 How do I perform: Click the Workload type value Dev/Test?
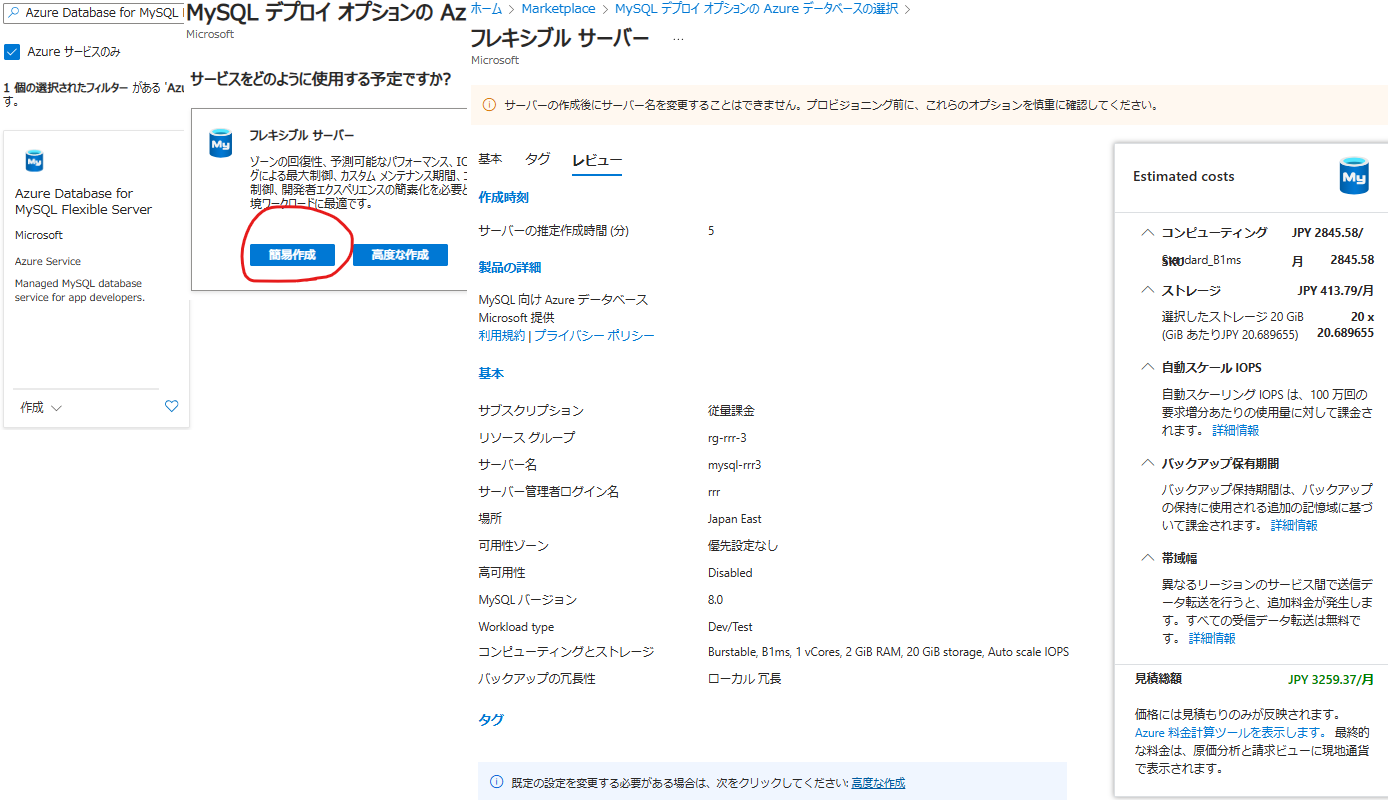click(x=731, y=627)
